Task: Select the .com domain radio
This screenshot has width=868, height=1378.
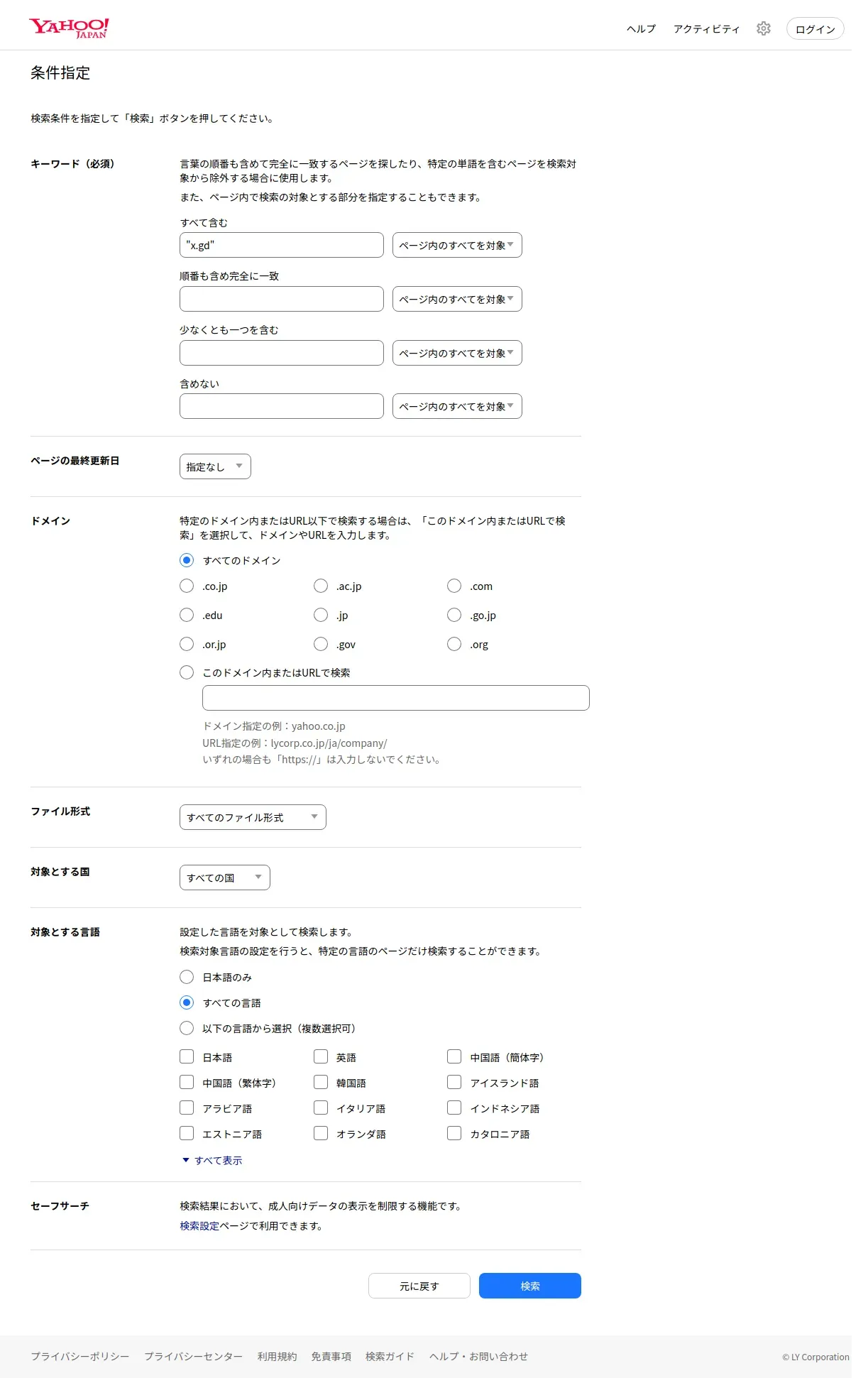Action: point(454,586)
